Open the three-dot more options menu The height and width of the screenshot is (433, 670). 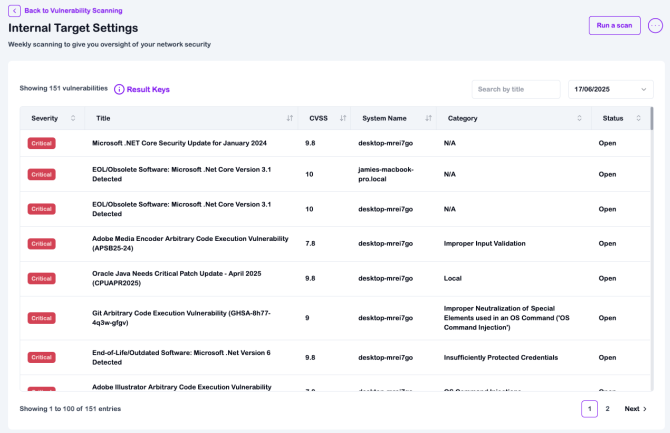[x=655, y=26]
